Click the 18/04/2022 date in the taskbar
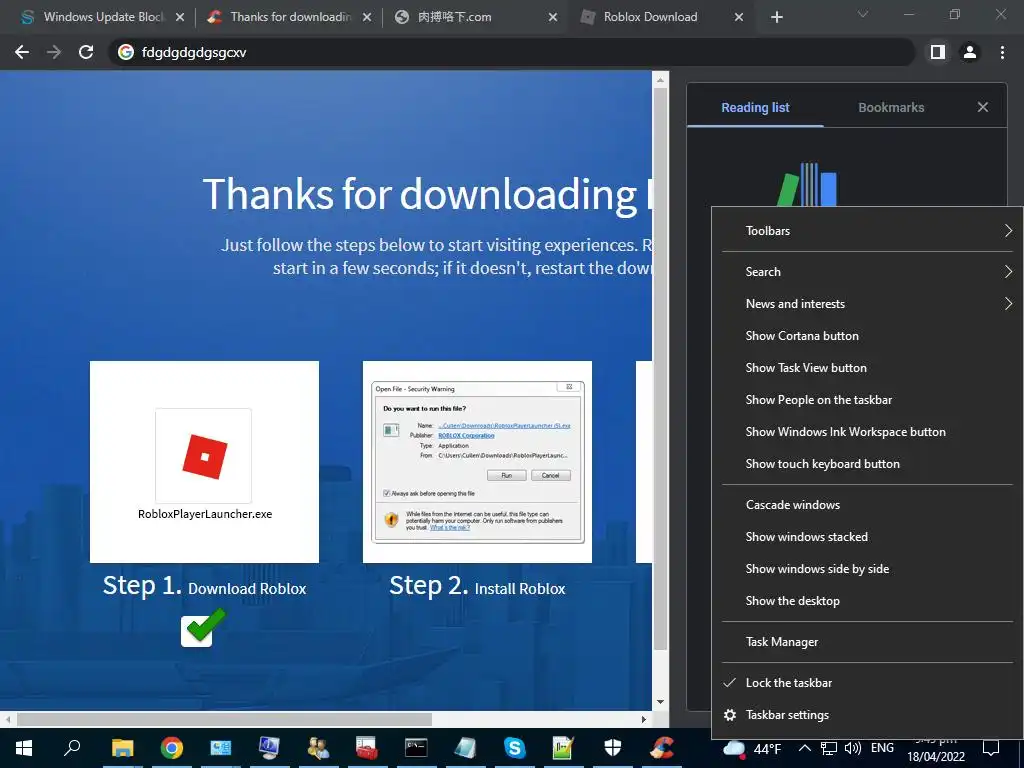1024x768 pixels. pos(935,757)
